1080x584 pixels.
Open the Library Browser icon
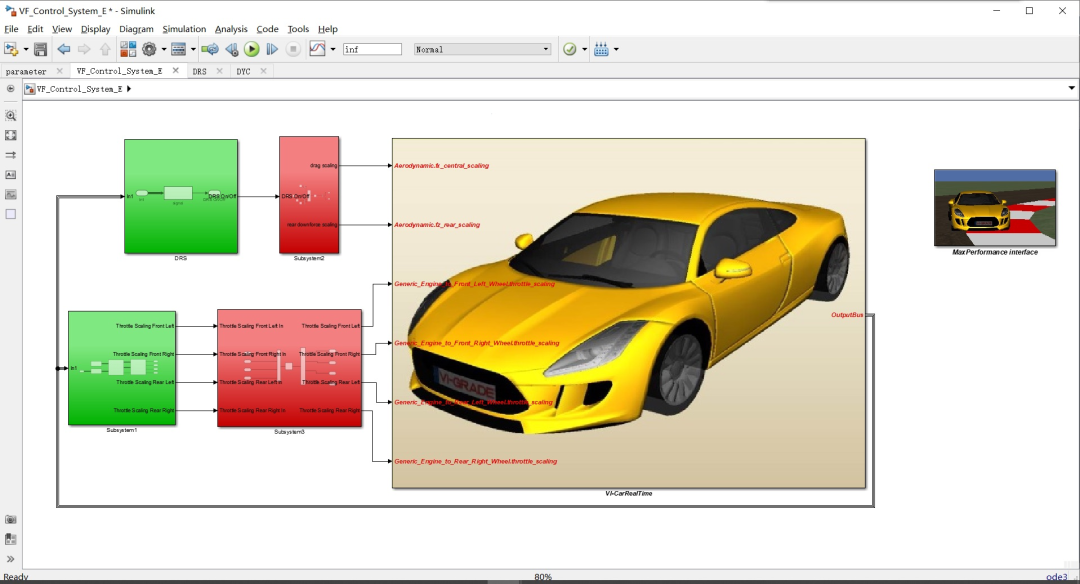click(128, 49)
